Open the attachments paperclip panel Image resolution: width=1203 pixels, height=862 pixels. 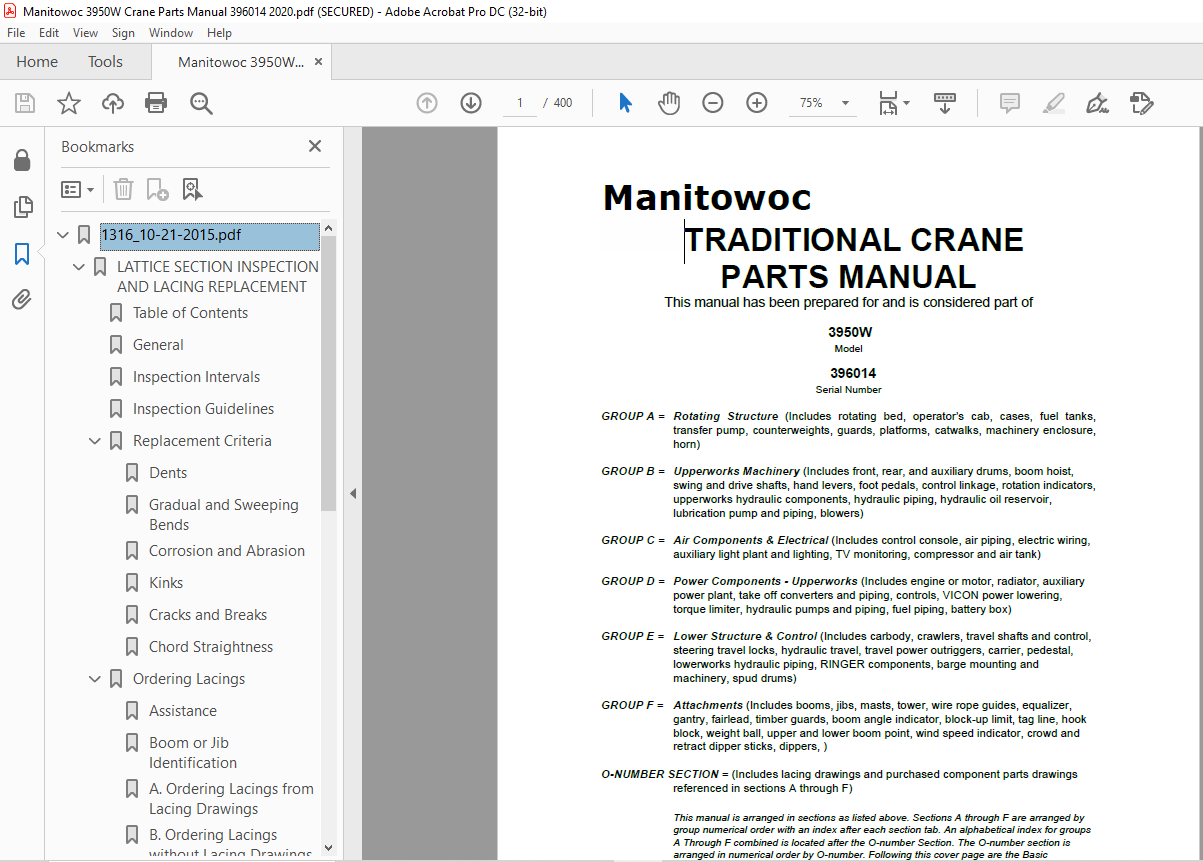22,300
